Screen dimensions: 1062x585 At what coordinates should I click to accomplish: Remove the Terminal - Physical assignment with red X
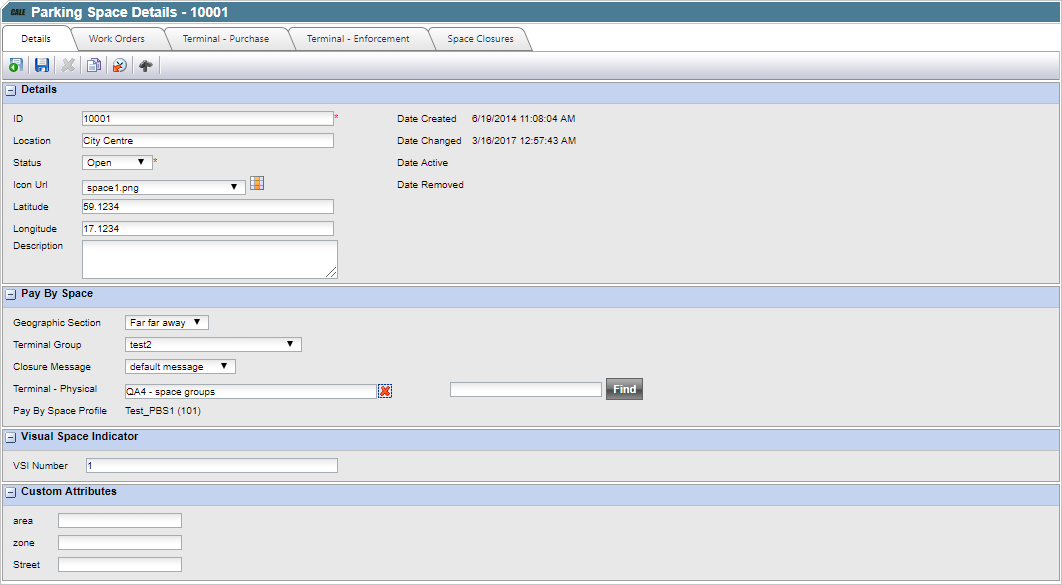pos(385,391)
